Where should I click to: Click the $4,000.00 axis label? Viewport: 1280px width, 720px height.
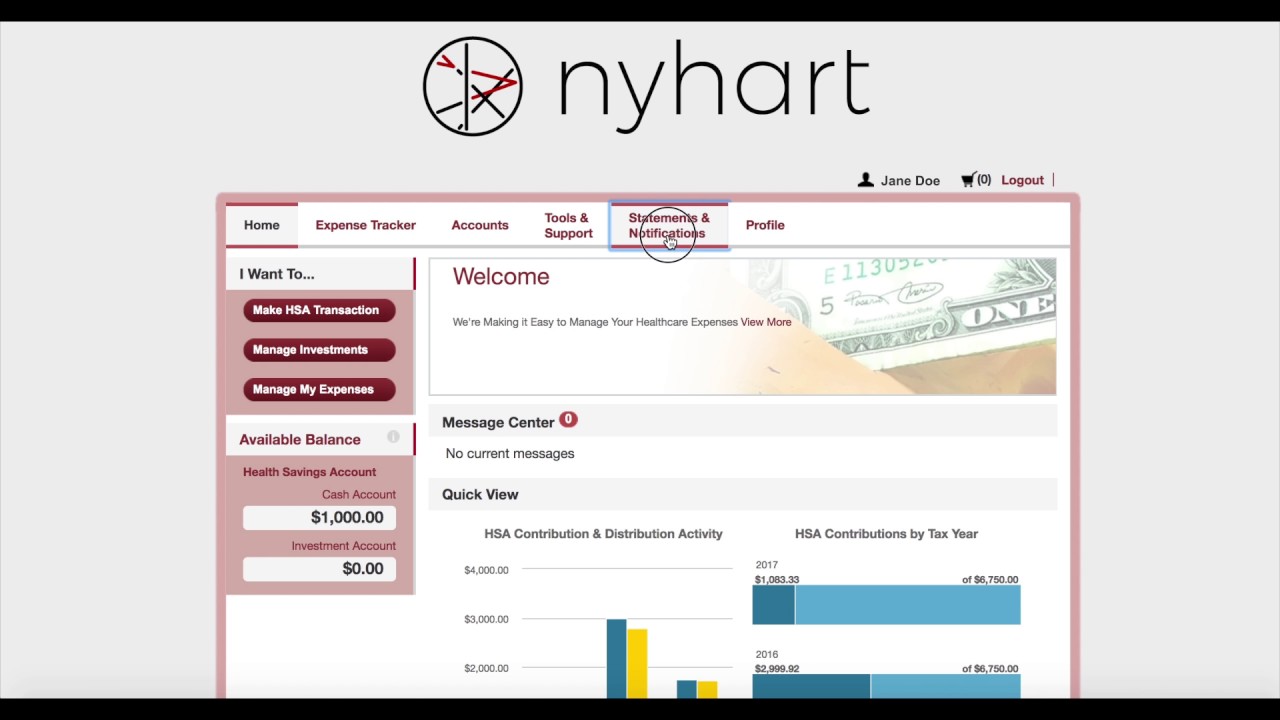coord(486,570)
